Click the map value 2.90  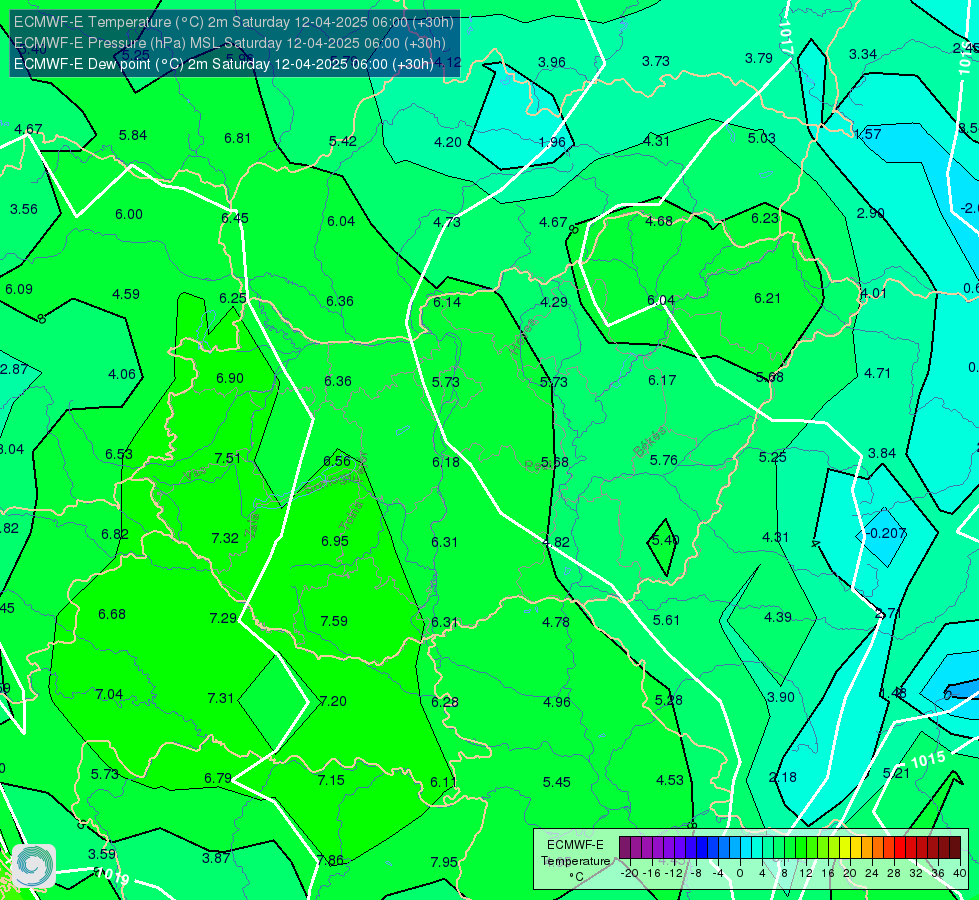click(x=870, y=213)
